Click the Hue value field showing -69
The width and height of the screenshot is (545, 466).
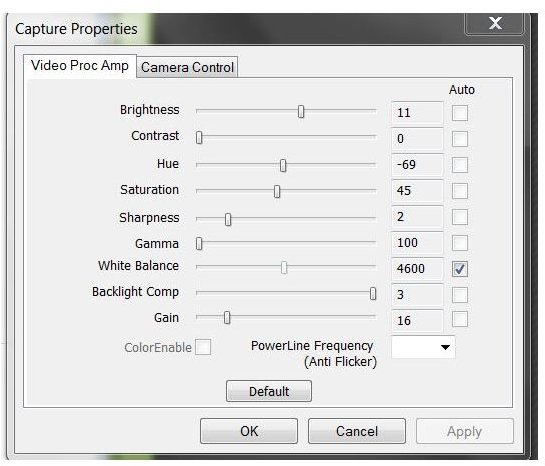(x=417, y=164)
